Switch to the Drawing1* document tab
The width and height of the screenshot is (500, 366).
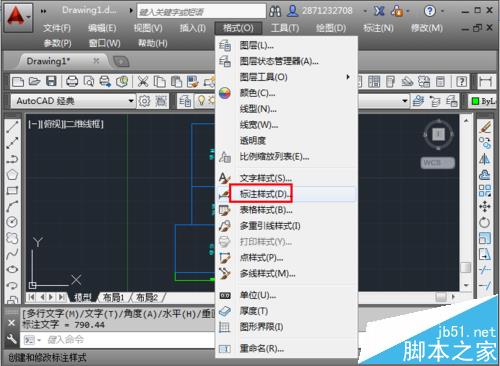pyautogui.click(x=63, y=61)
